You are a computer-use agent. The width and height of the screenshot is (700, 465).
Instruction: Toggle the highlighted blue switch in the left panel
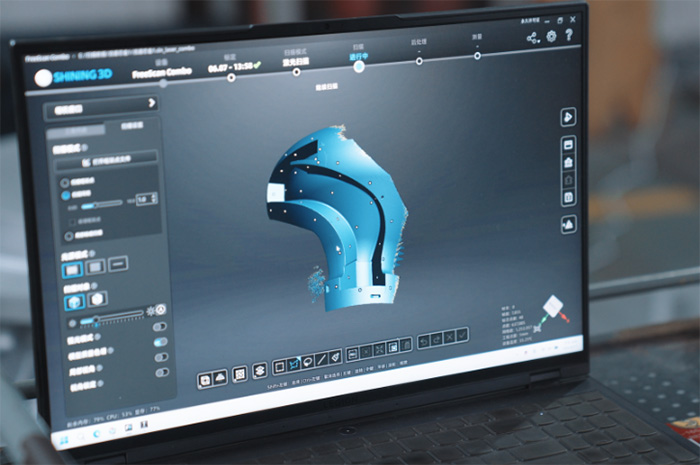coord(161,341)
